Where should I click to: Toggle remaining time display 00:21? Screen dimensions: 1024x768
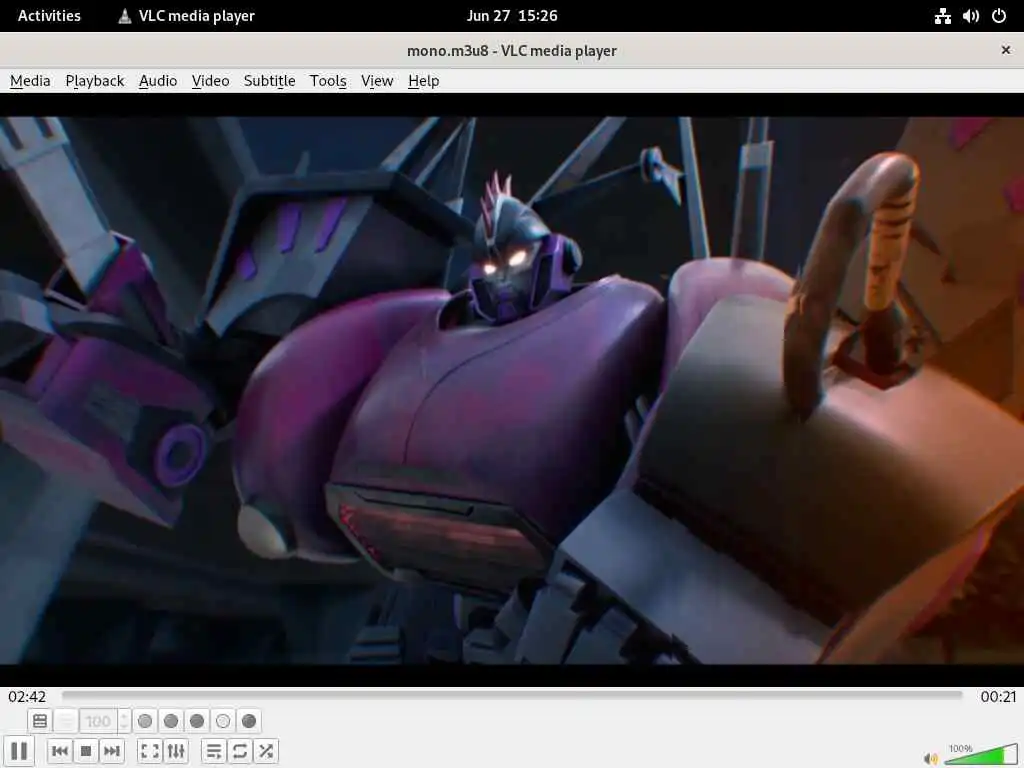(x=999, y=697)
